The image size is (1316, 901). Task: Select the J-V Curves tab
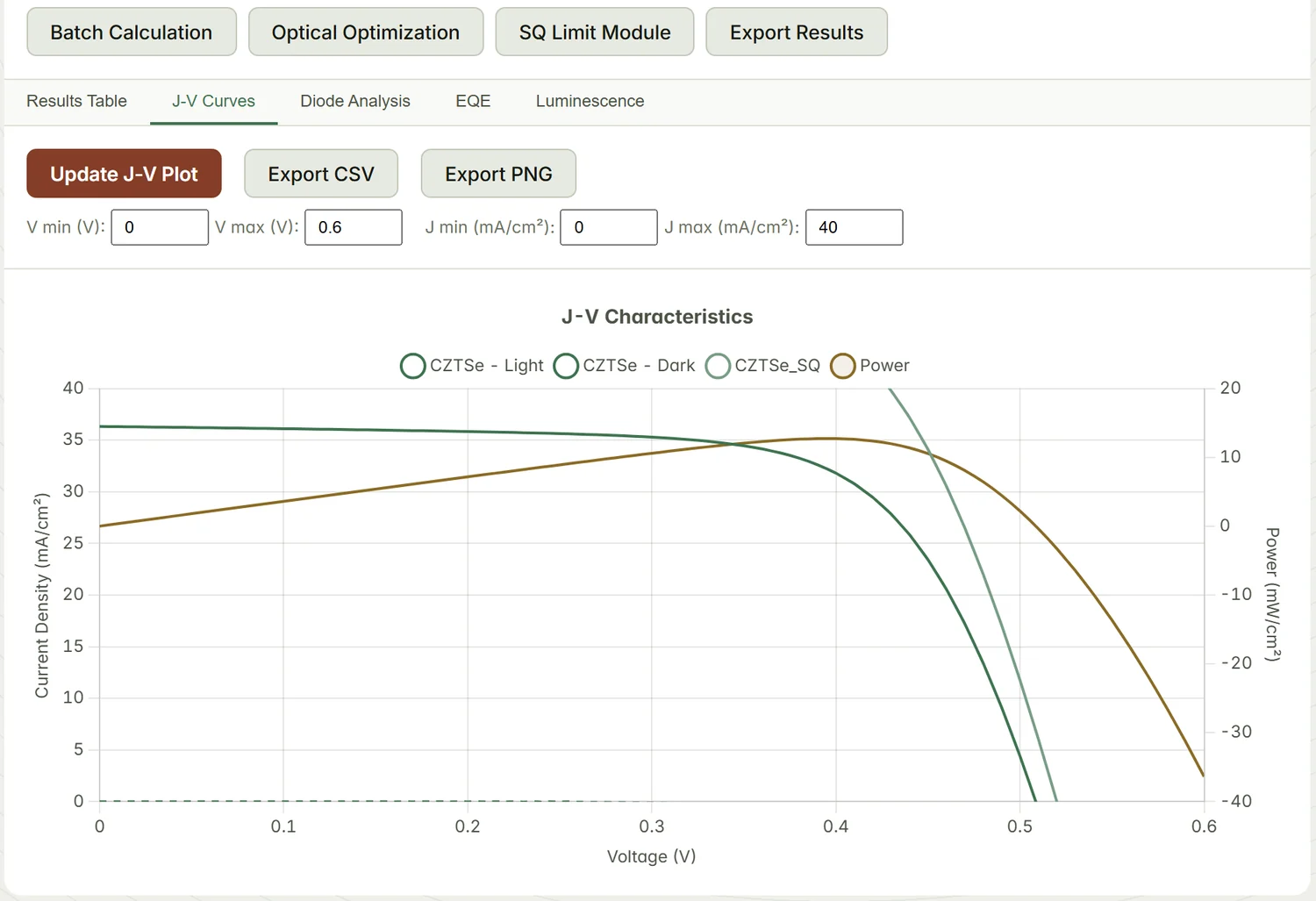pos(214,101)
